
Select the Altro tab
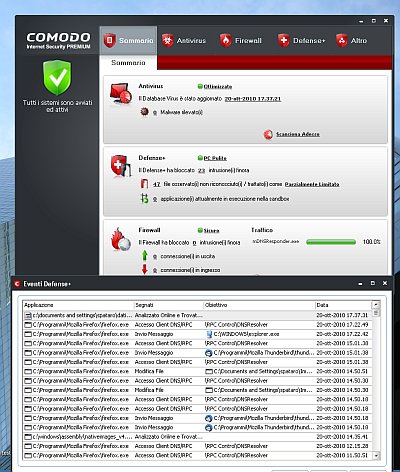[351, 40]
